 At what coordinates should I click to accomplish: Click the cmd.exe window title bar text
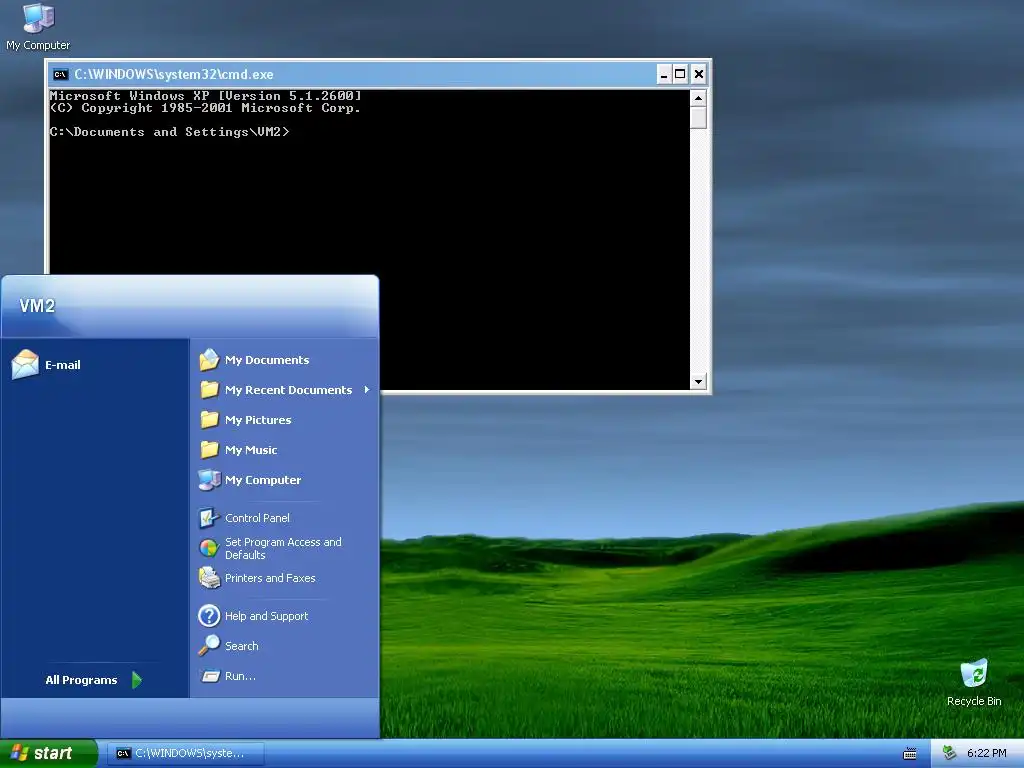pyautogui.click(x=174, y=74)
